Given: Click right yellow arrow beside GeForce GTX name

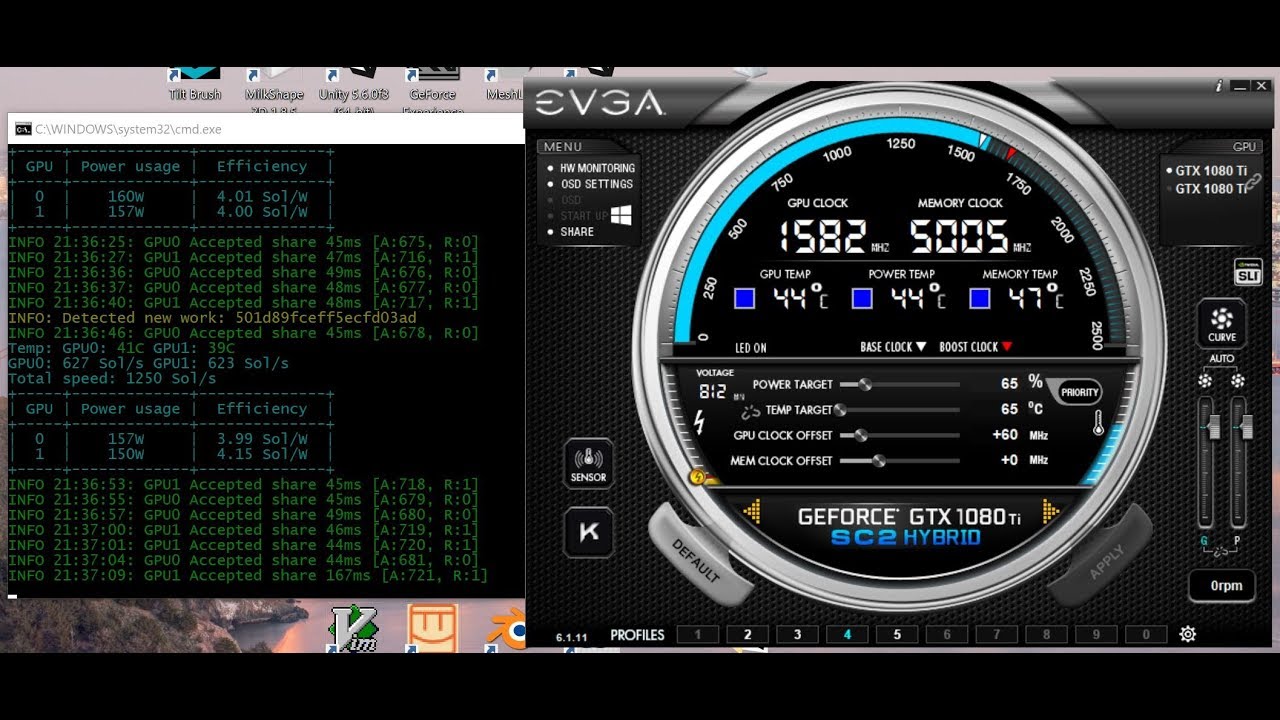Looking at the screenshot, I should tap(1050, 512).
